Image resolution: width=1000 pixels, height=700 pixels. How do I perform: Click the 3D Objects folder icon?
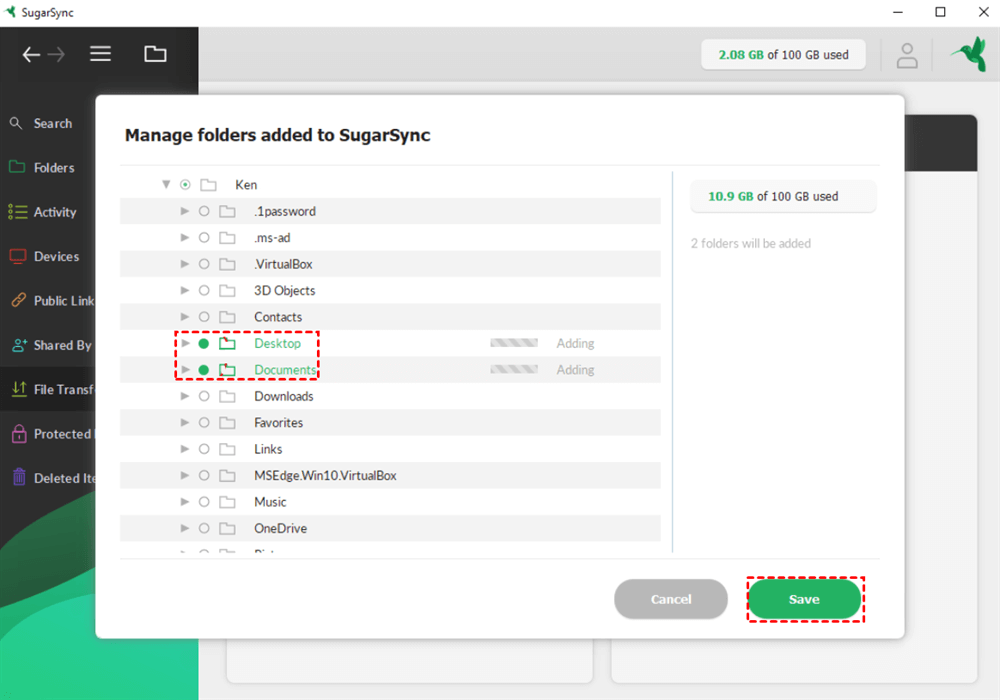(227, 291)
